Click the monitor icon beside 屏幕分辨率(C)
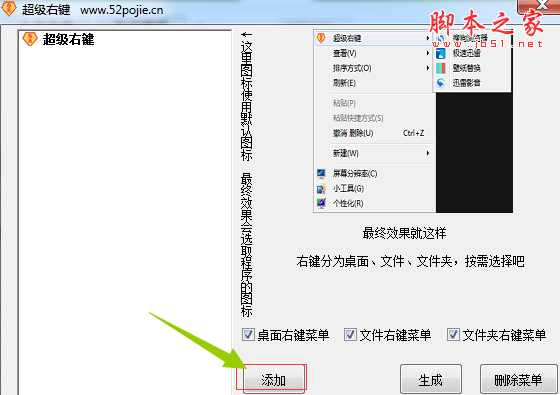Screen dimensions: 560x395 pos(321,174)
